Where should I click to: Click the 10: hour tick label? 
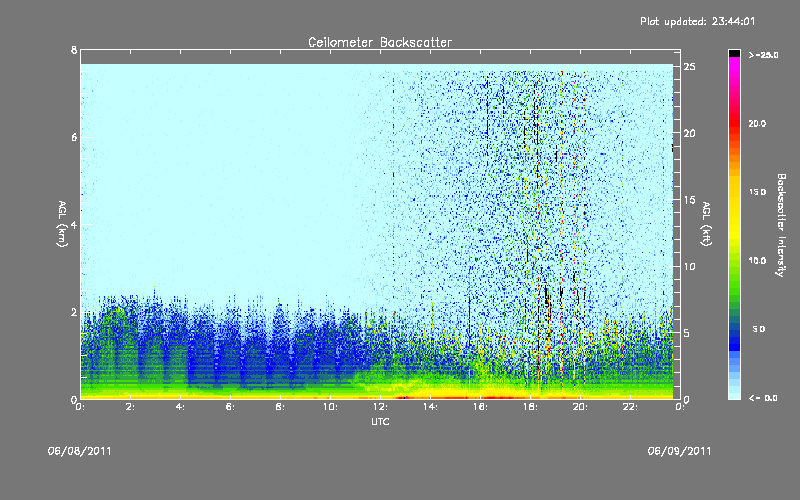click(330, 407)
